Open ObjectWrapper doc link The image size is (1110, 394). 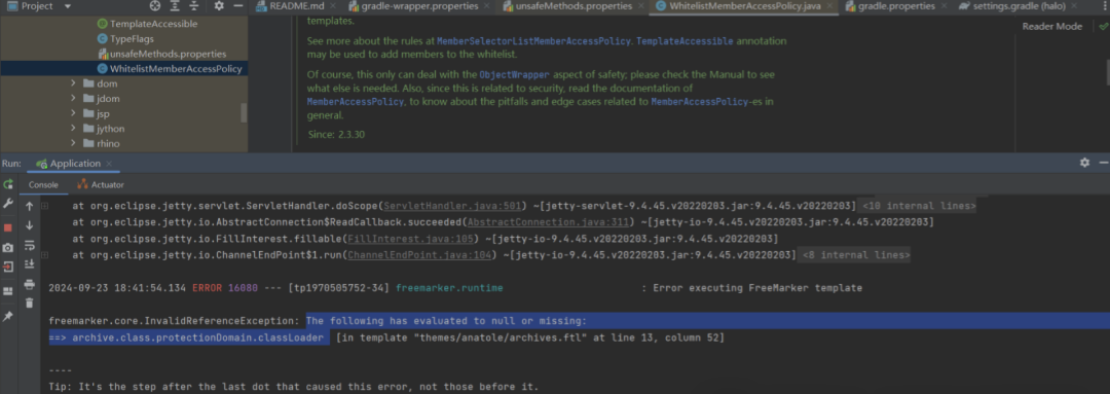514,74
